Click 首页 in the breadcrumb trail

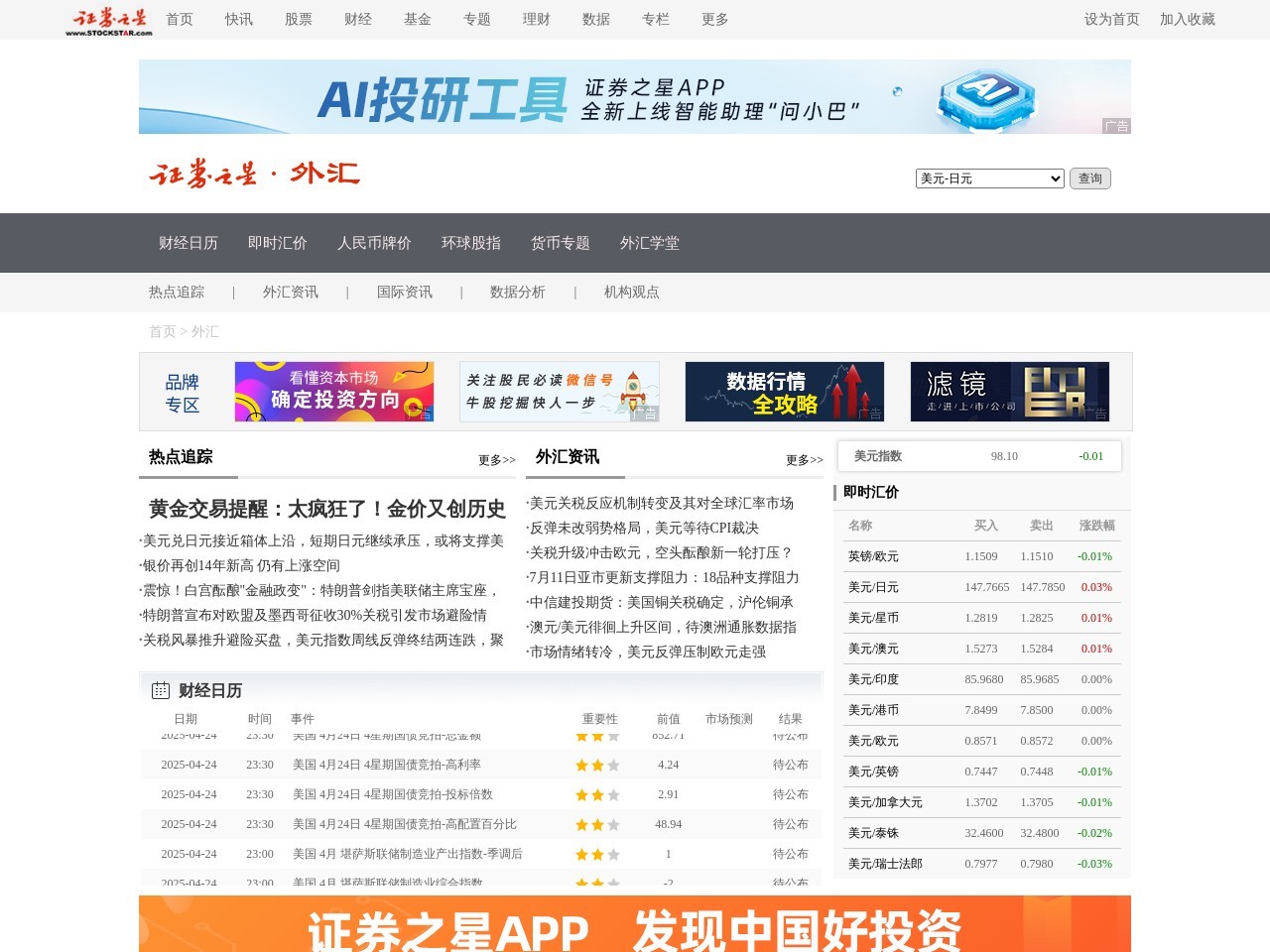tap(163, 331)
